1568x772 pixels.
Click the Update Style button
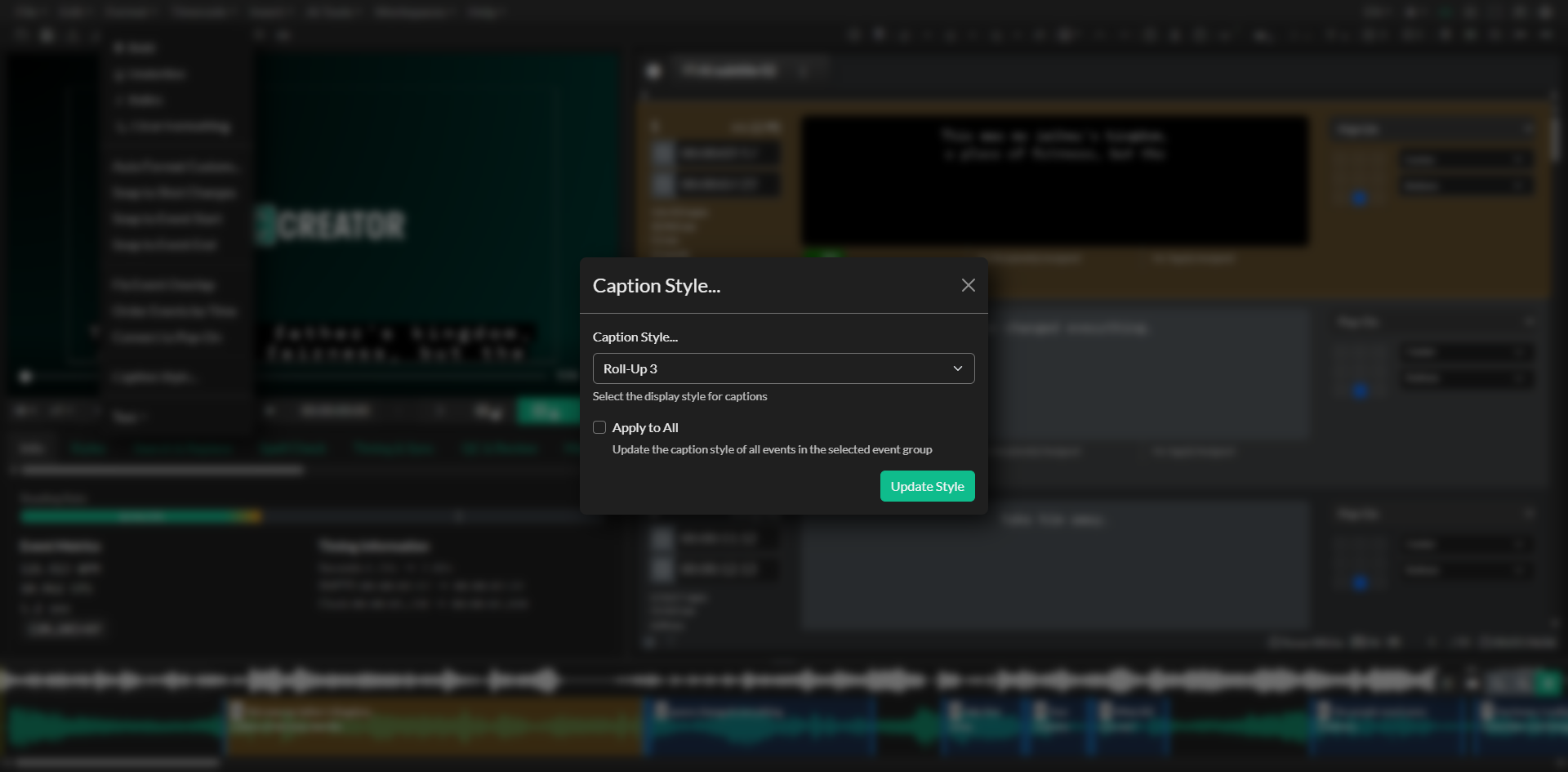[927, 485]
